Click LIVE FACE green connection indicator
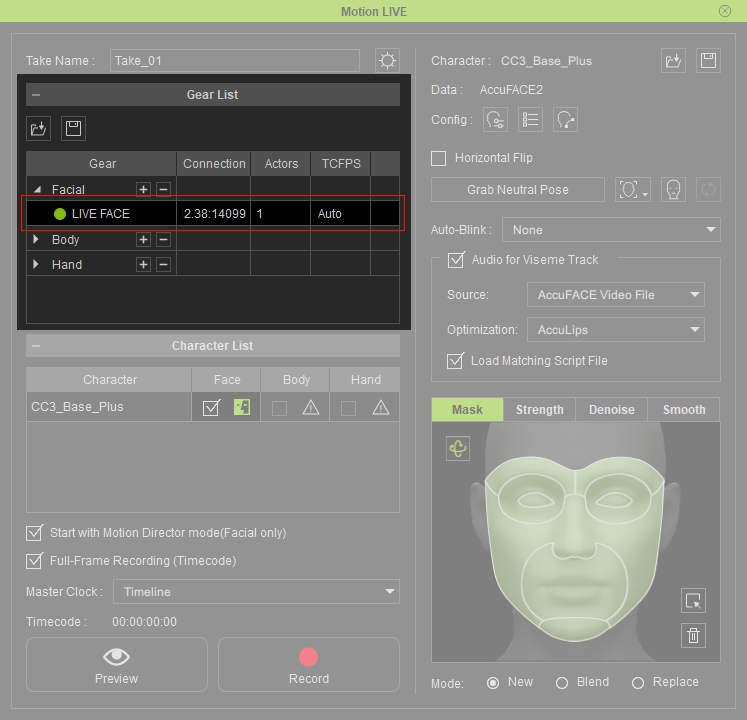The image size is (747, 720). click(60, 214)
